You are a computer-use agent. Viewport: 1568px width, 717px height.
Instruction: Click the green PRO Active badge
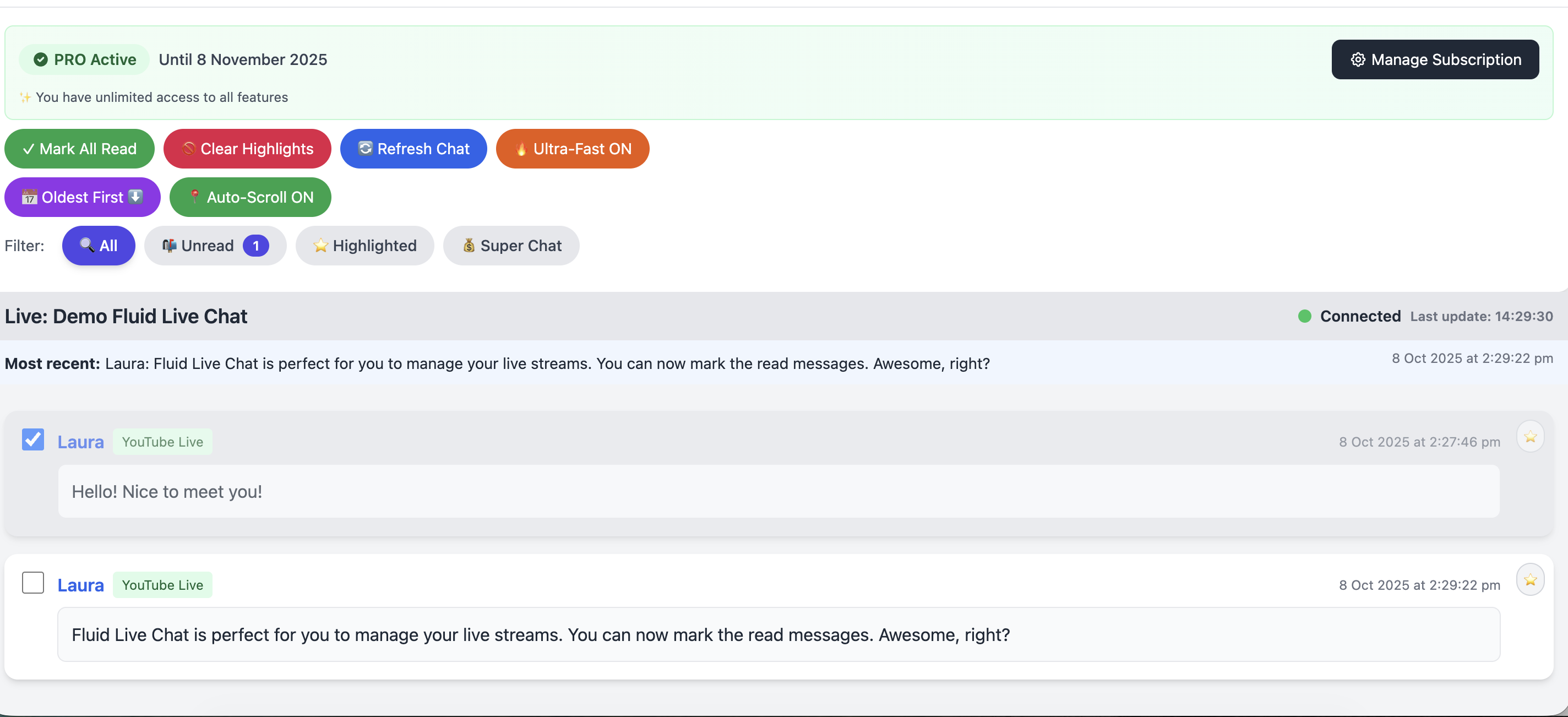pos(84,59)
